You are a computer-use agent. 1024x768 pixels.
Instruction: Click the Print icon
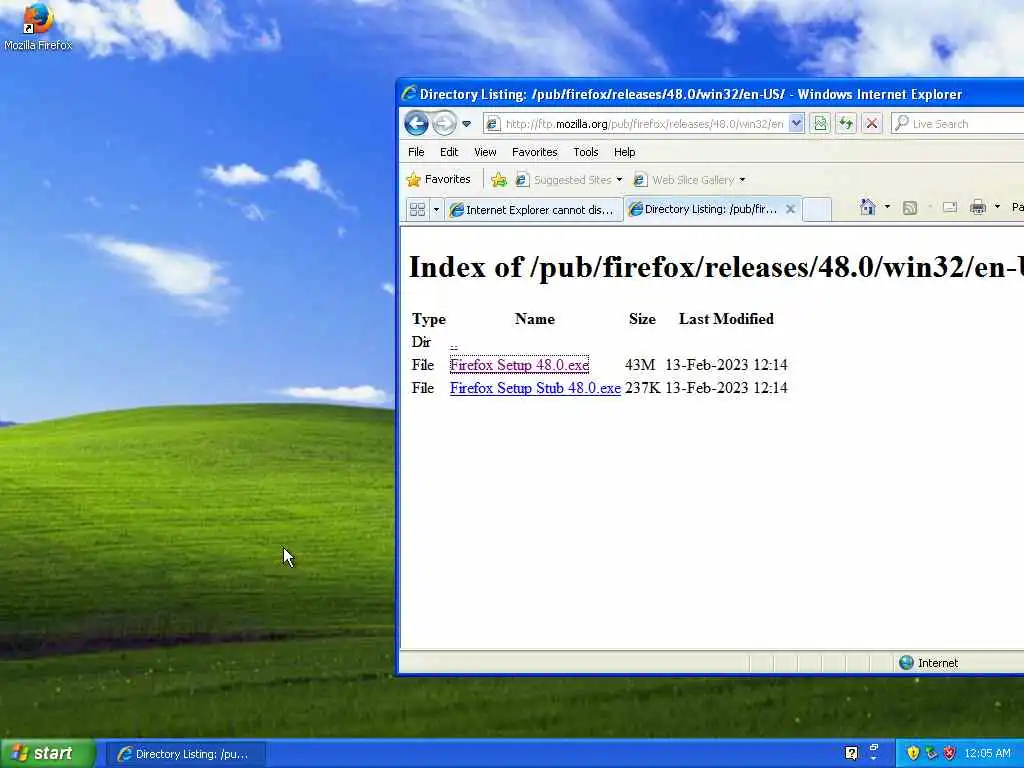(x=978, y=208)
